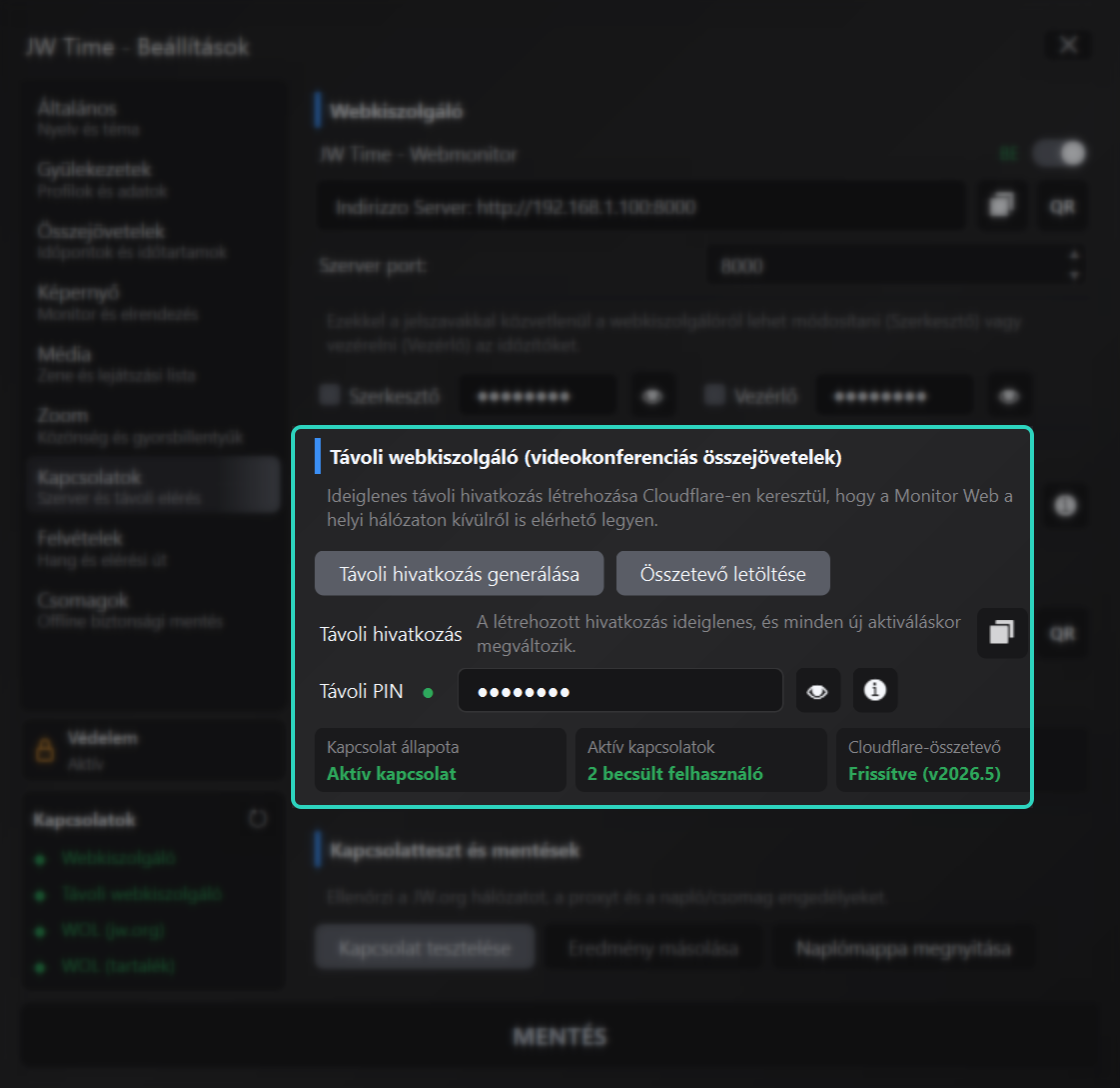Open the Csomagok settings section

153,609
